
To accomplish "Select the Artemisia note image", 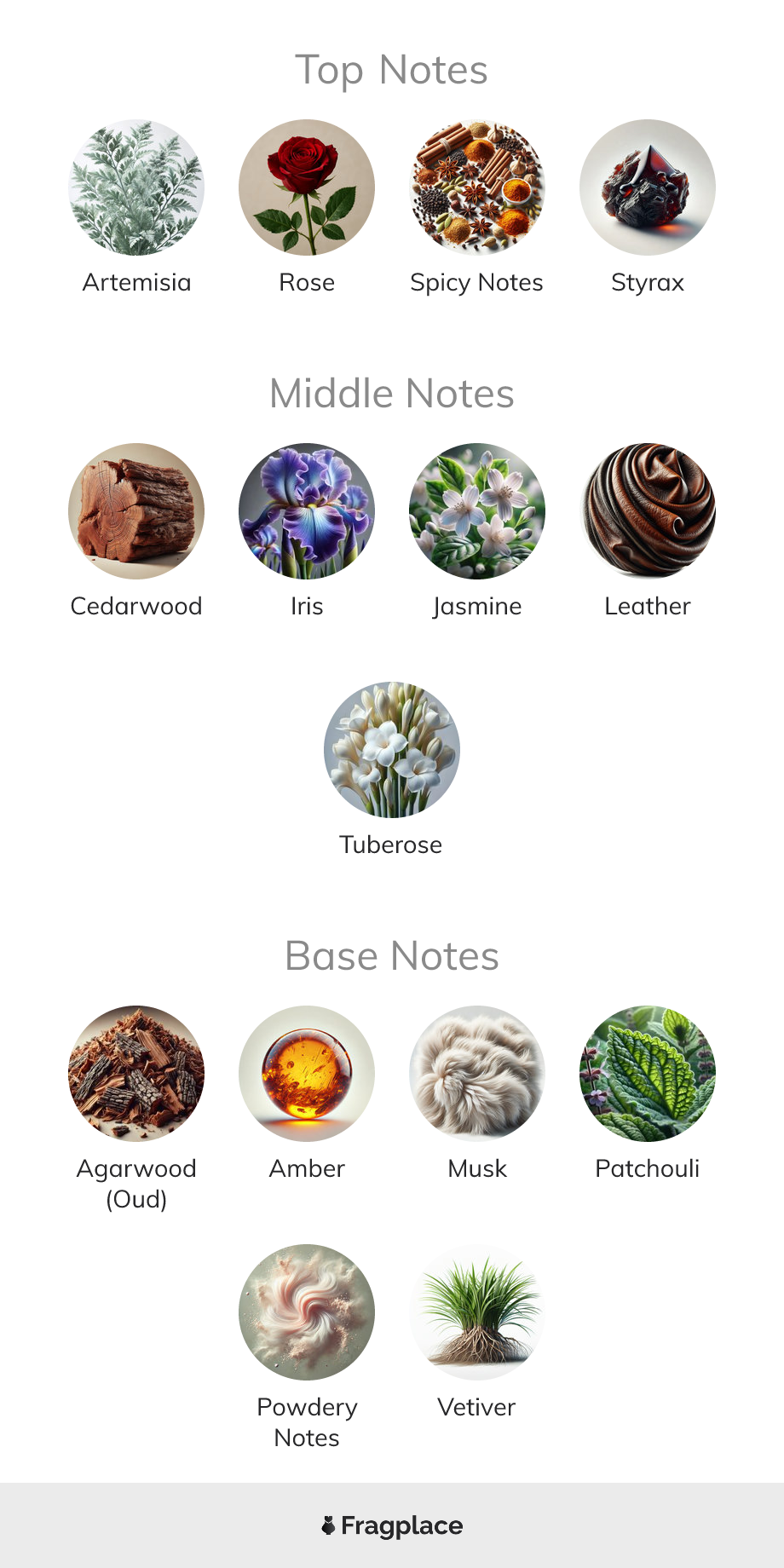I will pos(136,187).
